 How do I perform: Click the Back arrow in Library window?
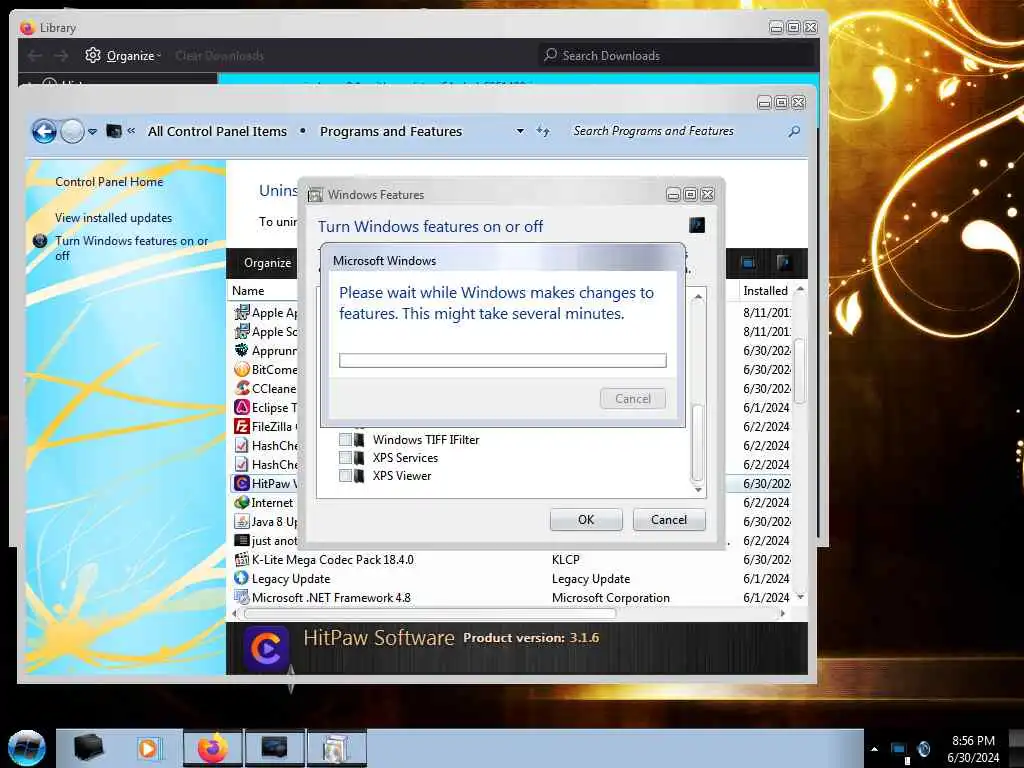click(x=35, y=56)
